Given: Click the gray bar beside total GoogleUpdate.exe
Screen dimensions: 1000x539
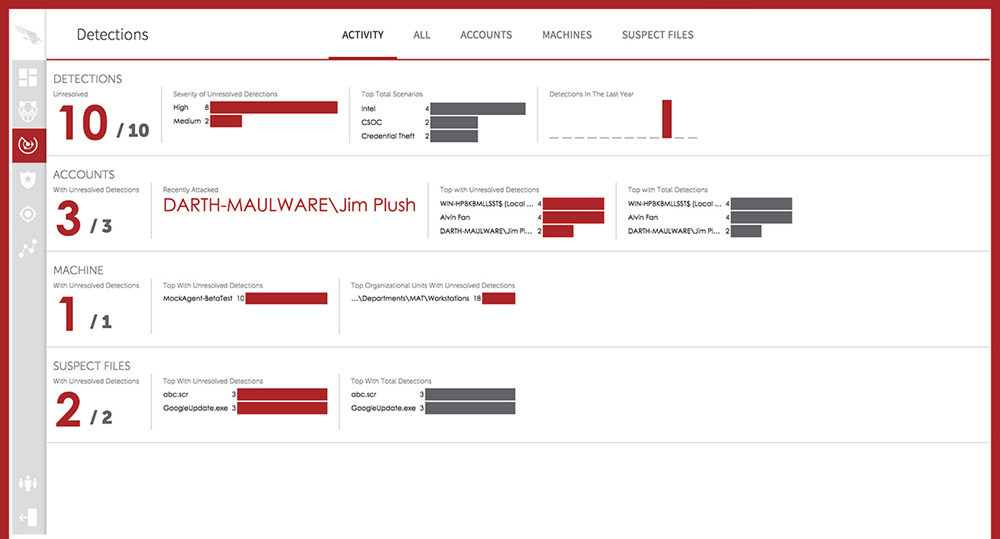Looking at the screenshot, I should (x=470, y=408).
